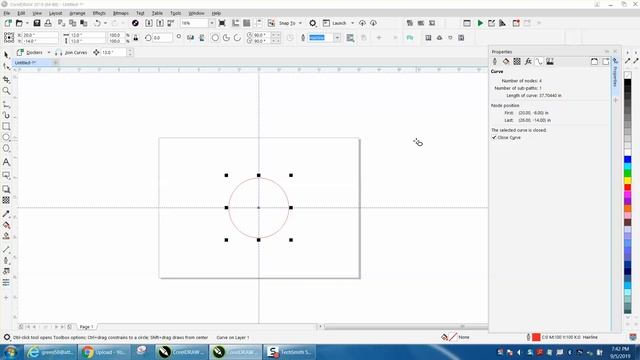The height and width of the screenshot is (360, 640).
Task: Open the Outline tab in Properties docker
Action: pyautogui.click(x=495, y=62)
